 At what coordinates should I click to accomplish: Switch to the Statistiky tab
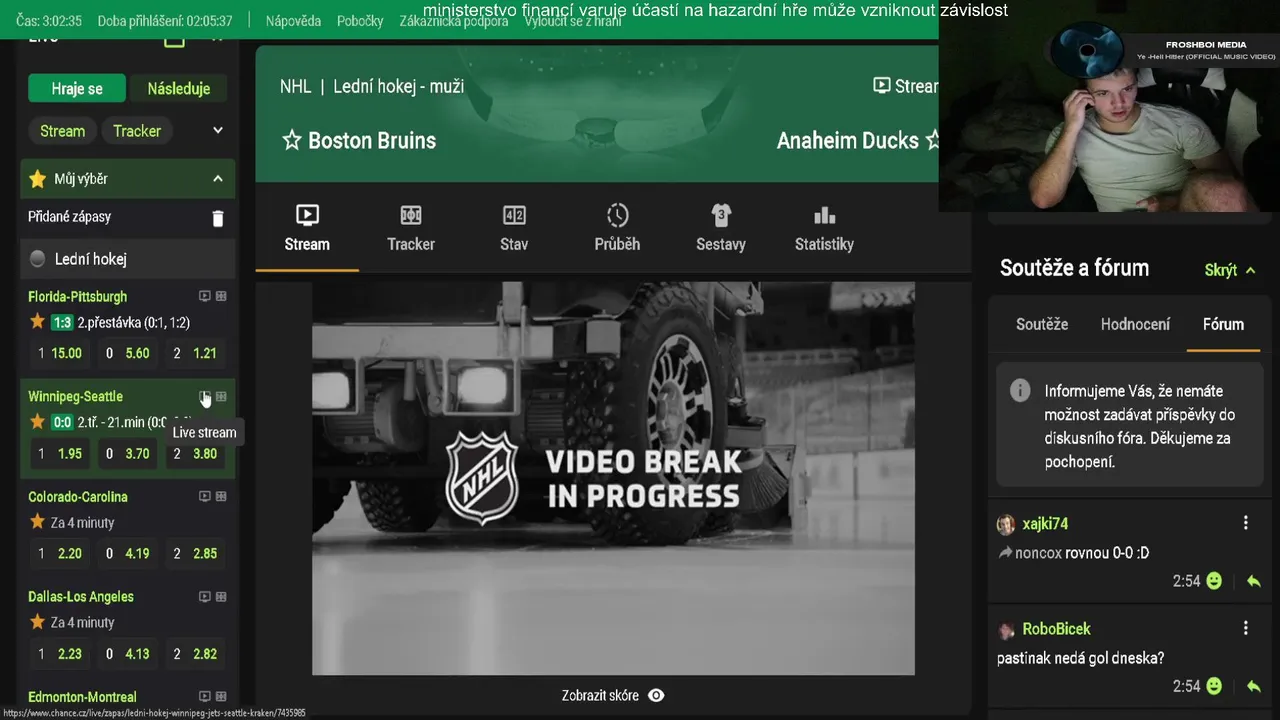824,228
